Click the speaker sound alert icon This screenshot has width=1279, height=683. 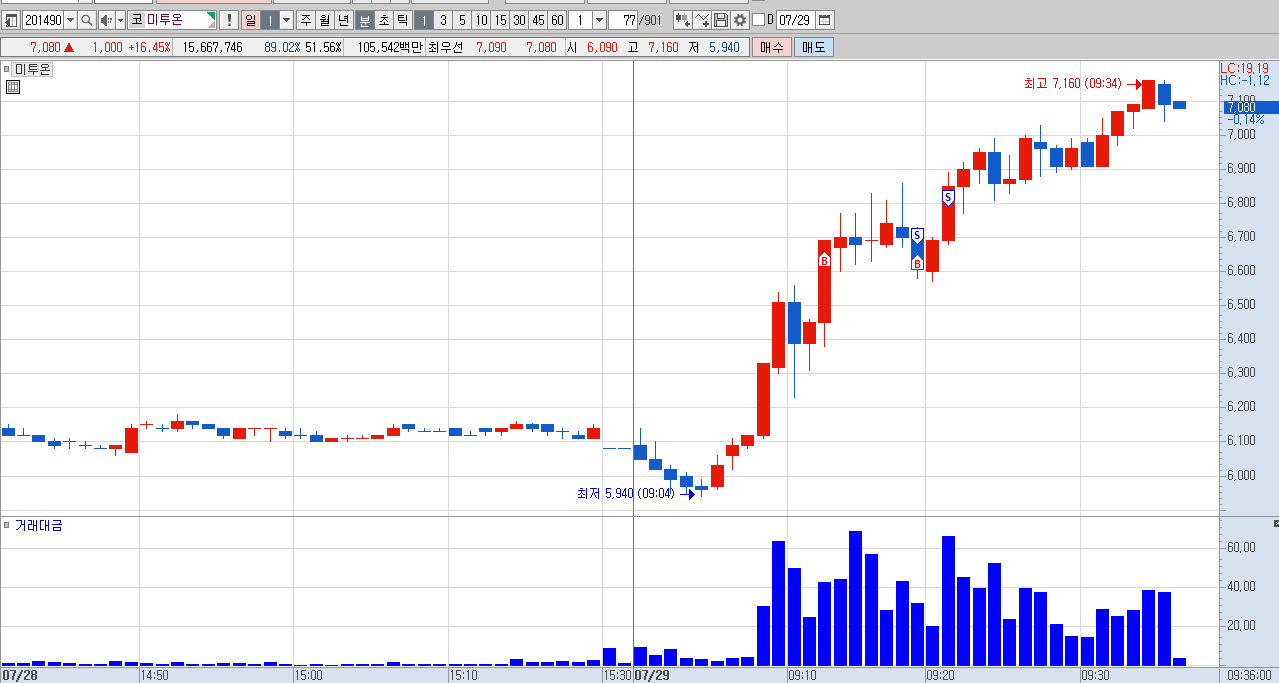[106, 20]
